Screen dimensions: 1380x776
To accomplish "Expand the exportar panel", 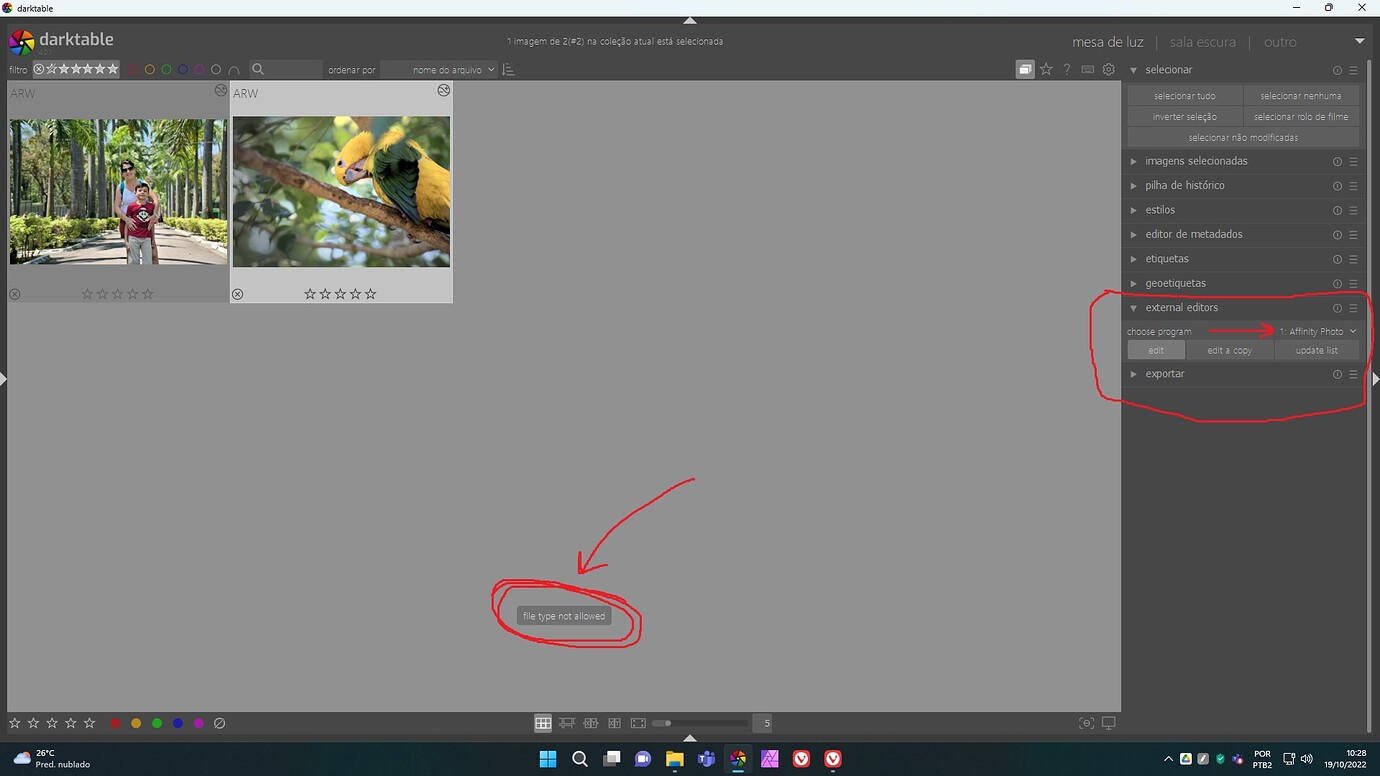I will (1164, 373).
